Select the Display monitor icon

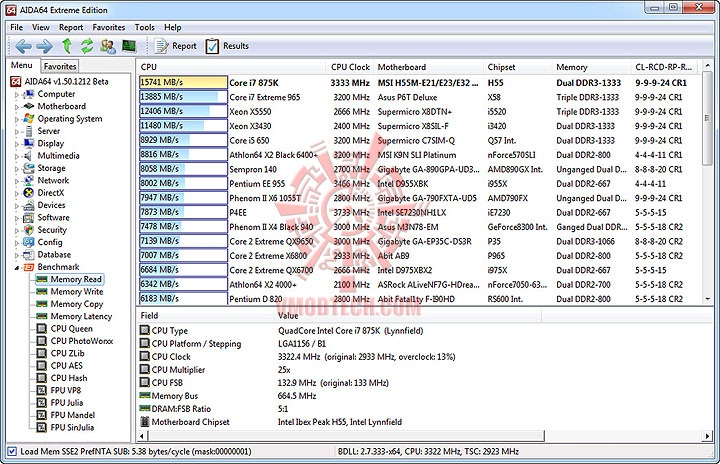pyautogui.click(x=29, y=143)
